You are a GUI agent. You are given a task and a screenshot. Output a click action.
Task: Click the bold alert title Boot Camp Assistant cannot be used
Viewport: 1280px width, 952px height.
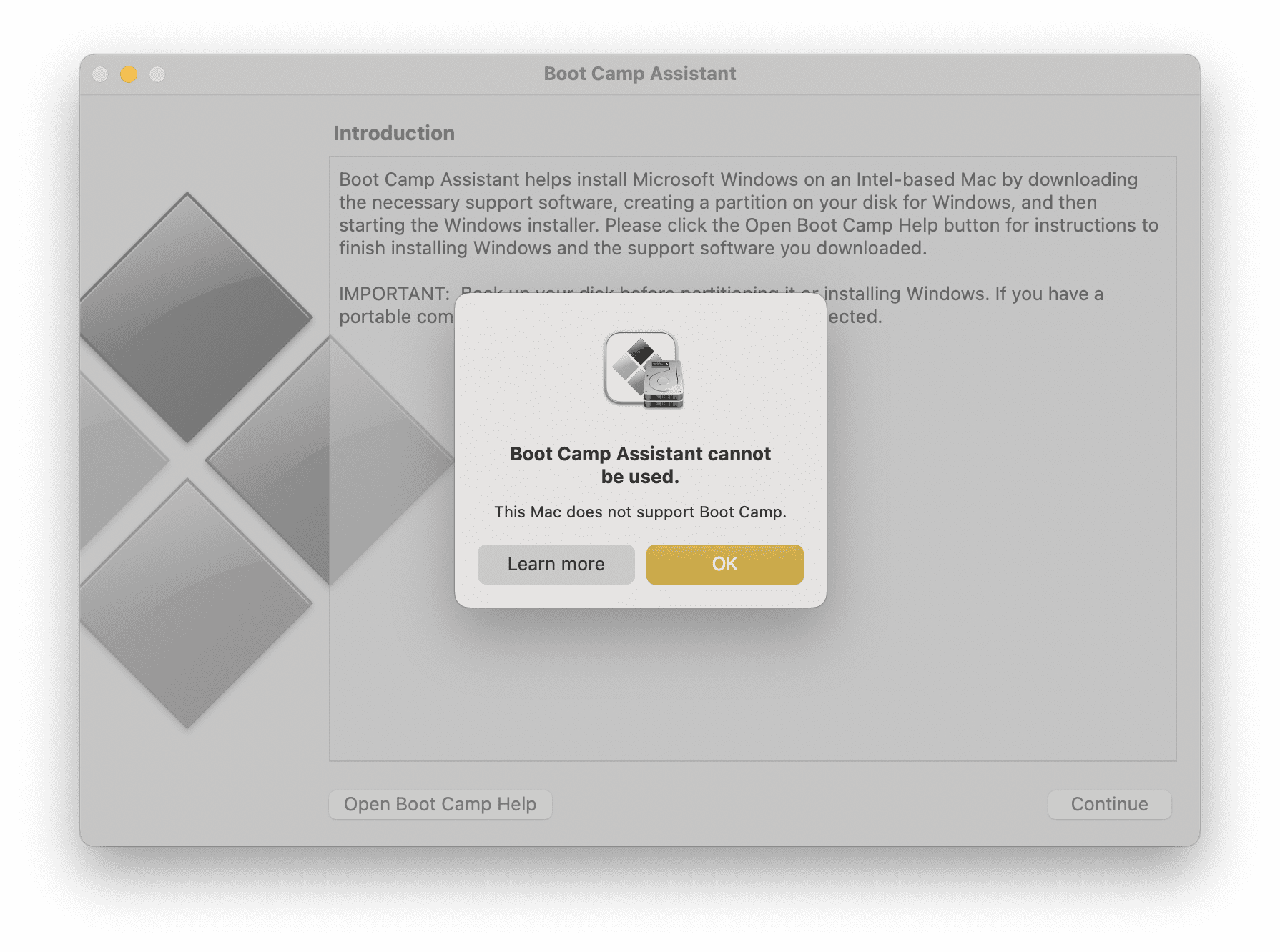point(640,465)
